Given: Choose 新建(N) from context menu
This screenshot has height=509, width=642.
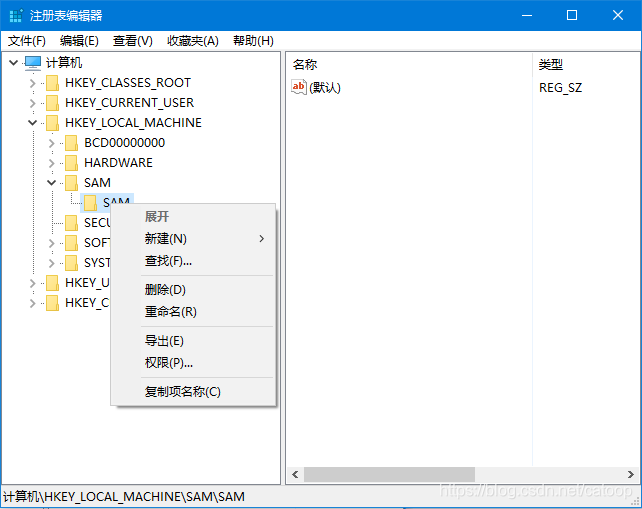Looking at the screenshot, I should [x=193, y=239].
